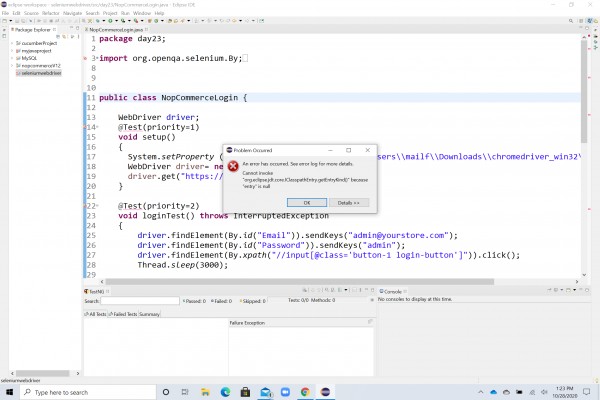The image size is (600, 400).
Task: Select the MySQL project
Action: coord(29,58)
